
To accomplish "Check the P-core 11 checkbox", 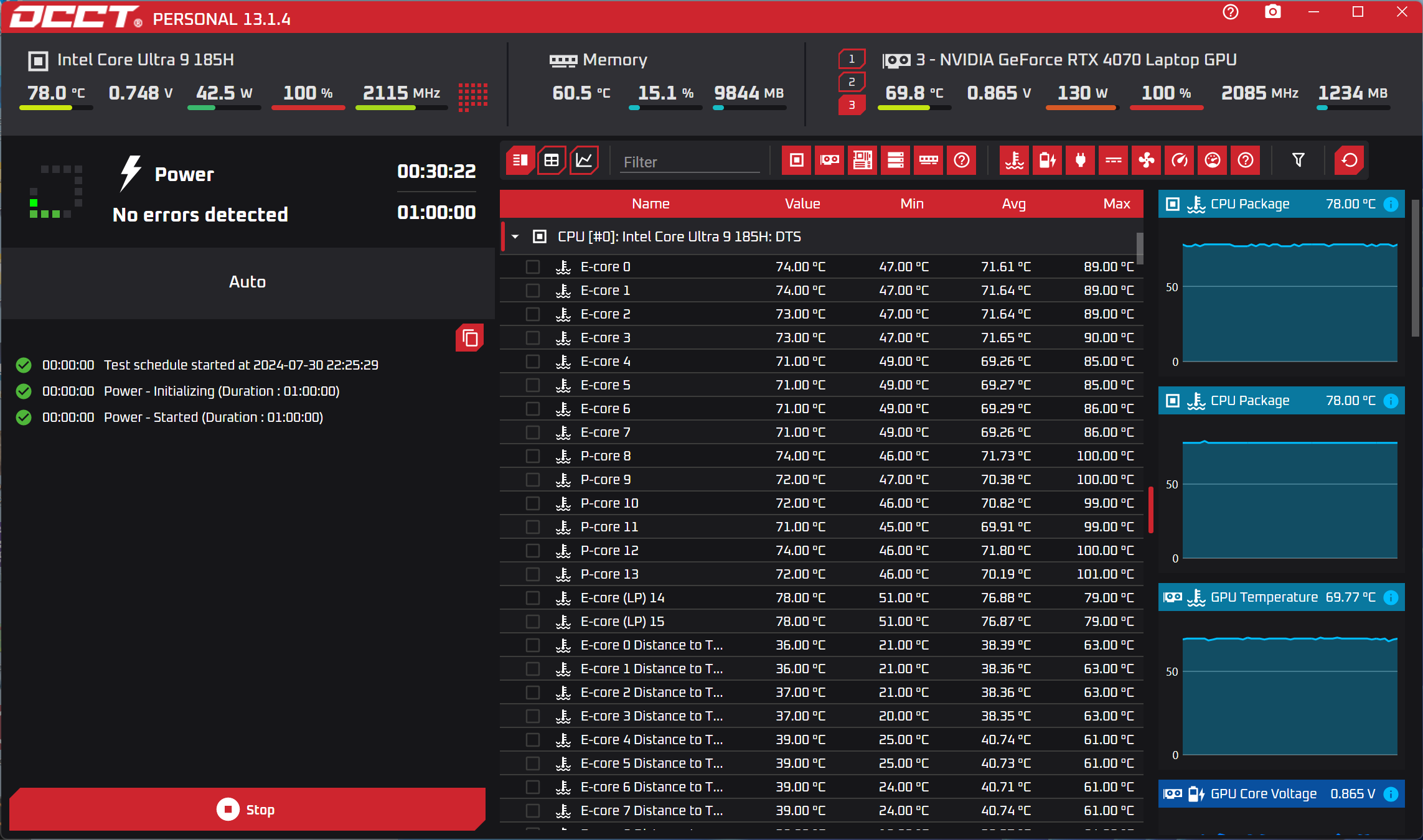I will tap(533, 527).
